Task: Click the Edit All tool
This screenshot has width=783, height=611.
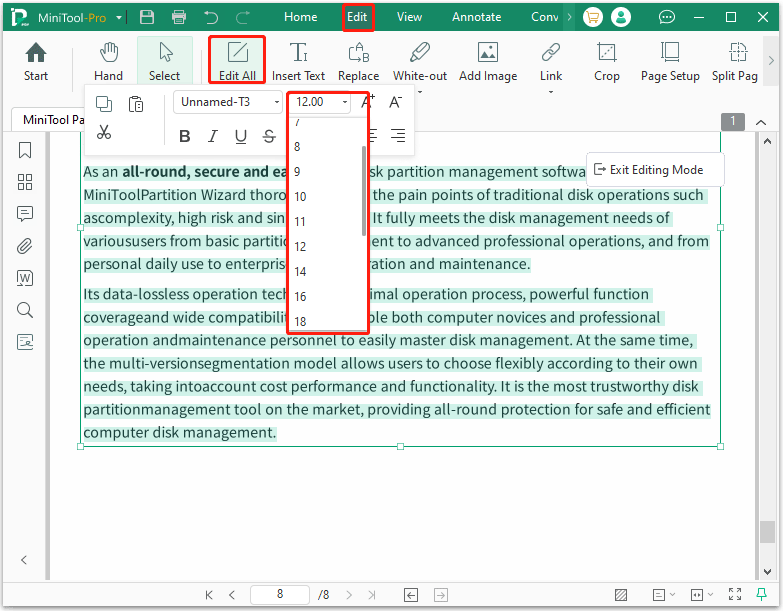Action: click(237, 61)
